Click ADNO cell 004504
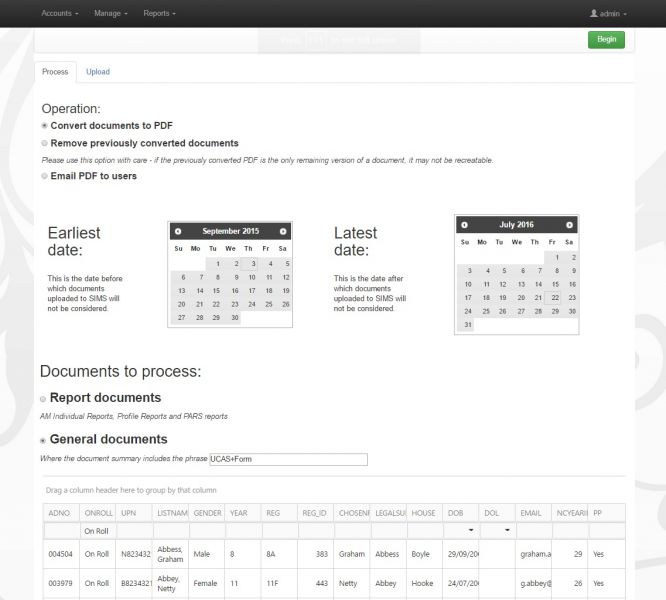 [x=61, y=554]
